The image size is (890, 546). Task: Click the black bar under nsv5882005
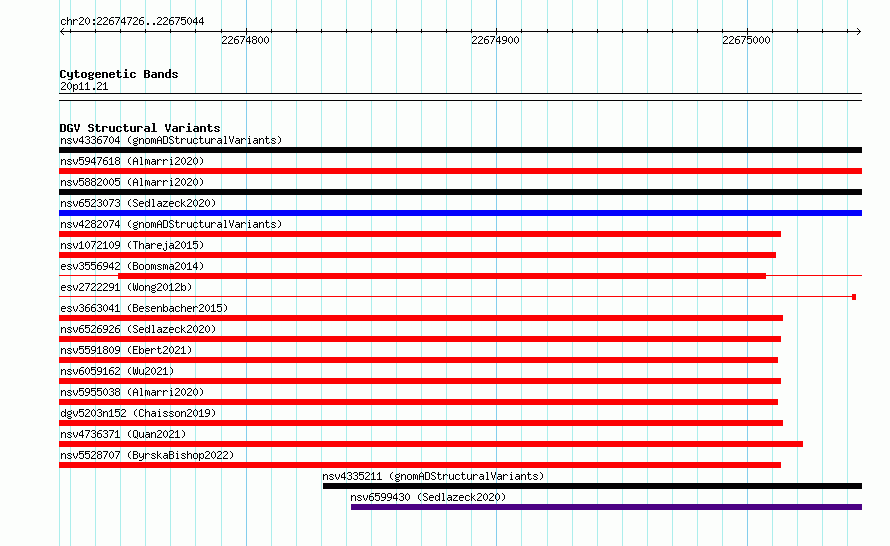(x=460, y=192)
